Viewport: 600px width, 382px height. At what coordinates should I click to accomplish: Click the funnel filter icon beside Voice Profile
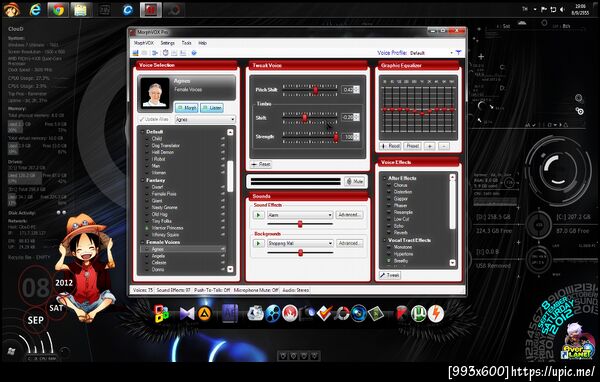(x=458, y=52)
